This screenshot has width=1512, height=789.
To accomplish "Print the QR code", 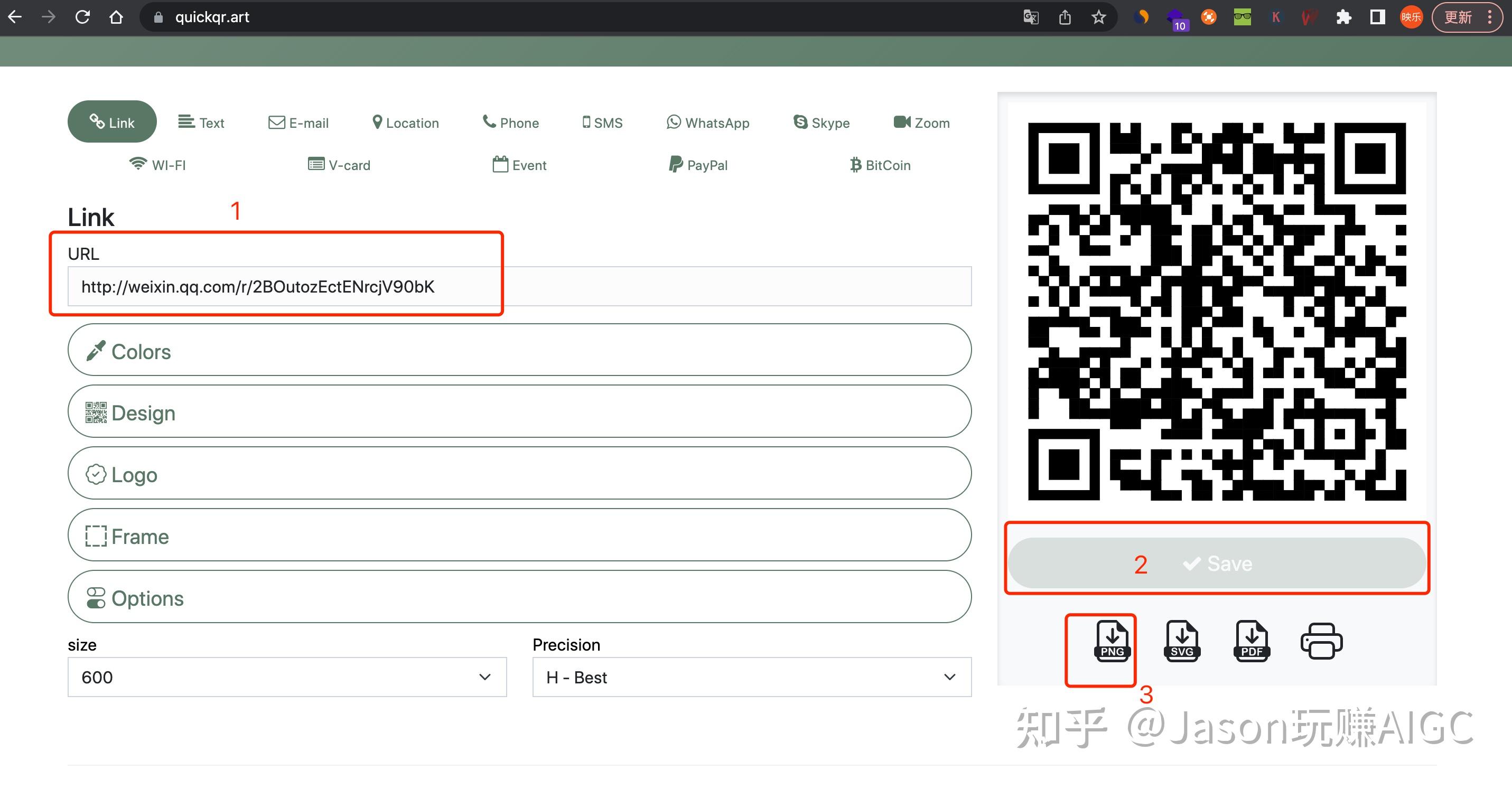I will [1322, 641].
